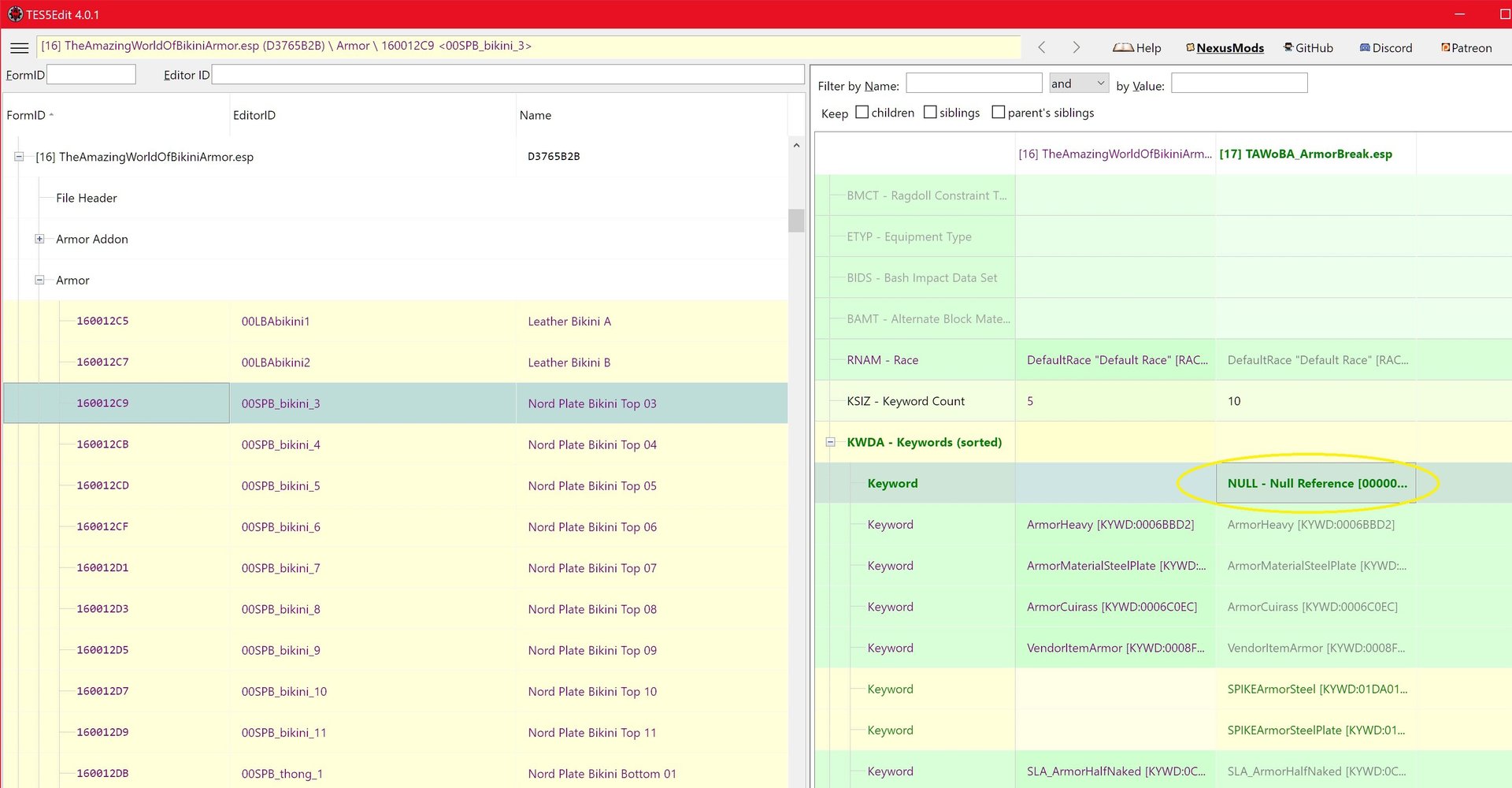
Task: Click the tree view vertical scrollbar thumb
Action: click(796, 221)
